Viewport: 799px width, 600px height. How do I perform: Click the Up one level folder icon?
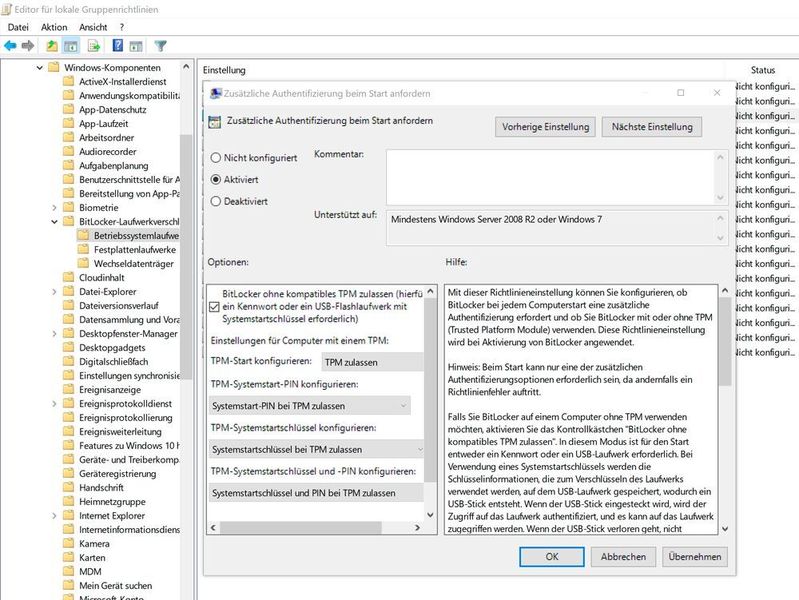click(51, 46)
